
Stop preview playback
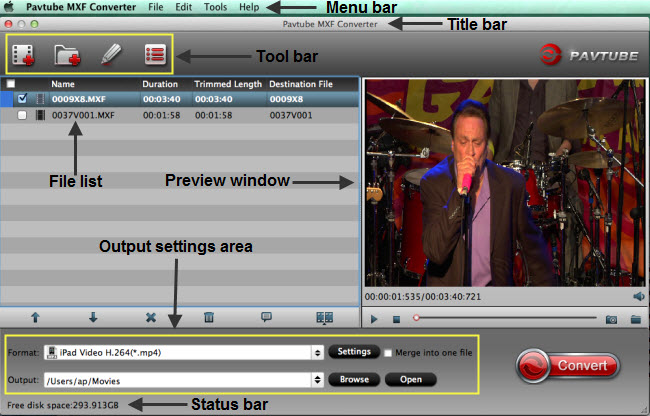click(x=396, y=319)
